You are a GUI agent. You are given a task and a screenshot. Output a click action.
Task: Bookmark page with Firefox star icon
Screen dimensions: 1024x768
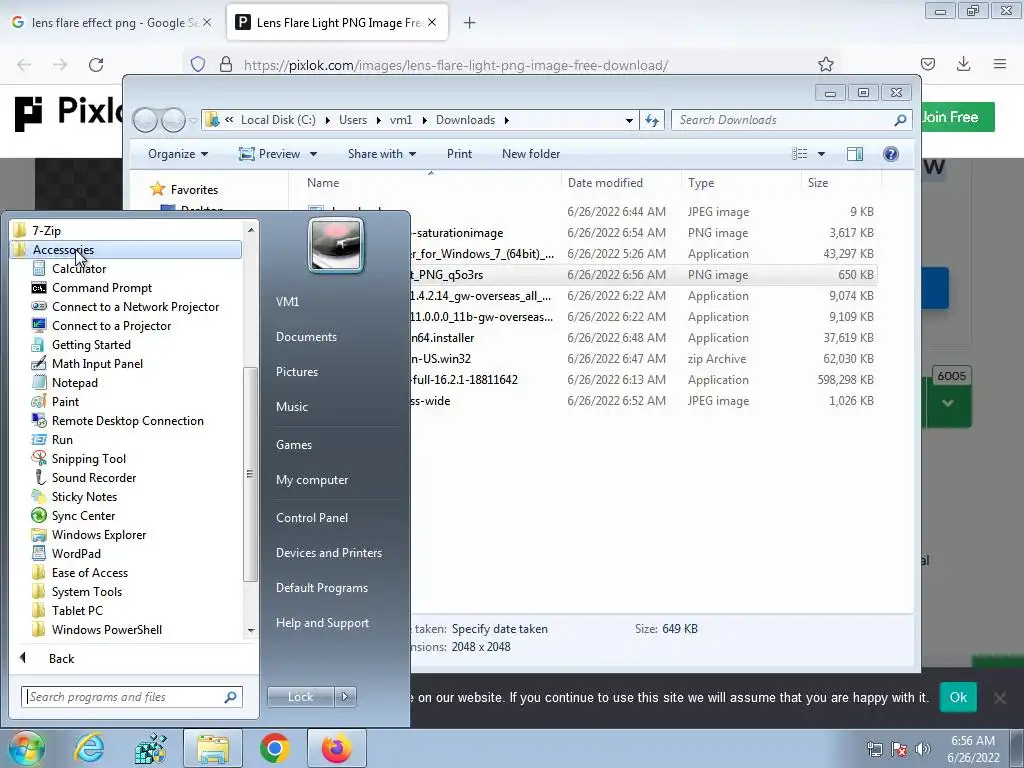point(825,64)
